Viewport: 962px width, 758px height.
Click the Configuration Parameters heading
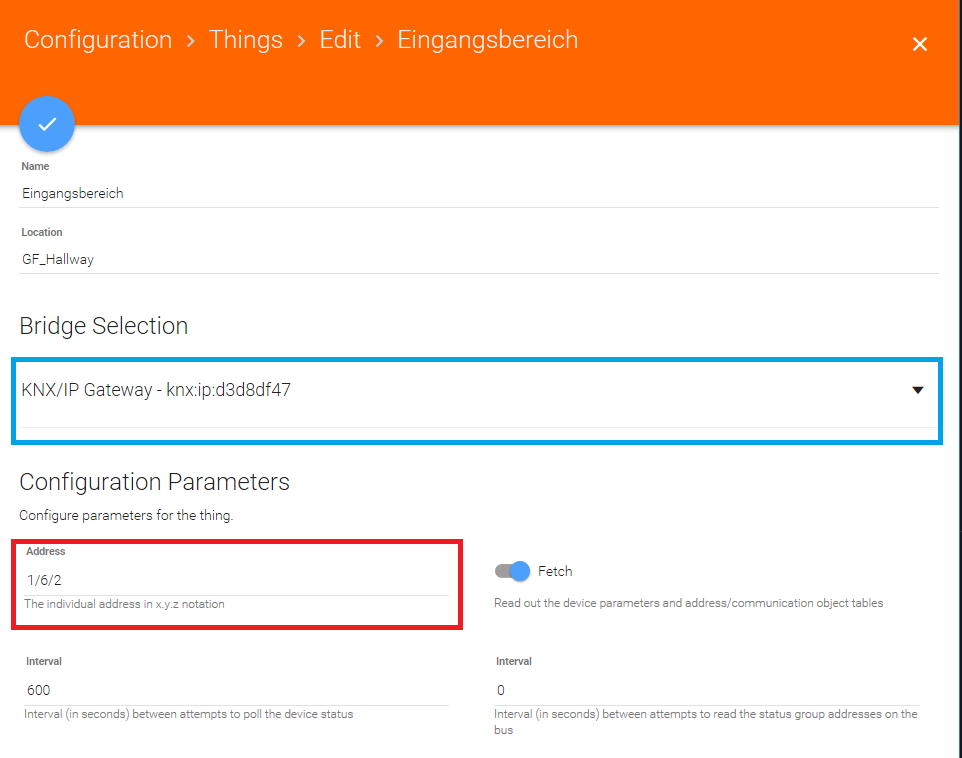click(x=155, y=482)
